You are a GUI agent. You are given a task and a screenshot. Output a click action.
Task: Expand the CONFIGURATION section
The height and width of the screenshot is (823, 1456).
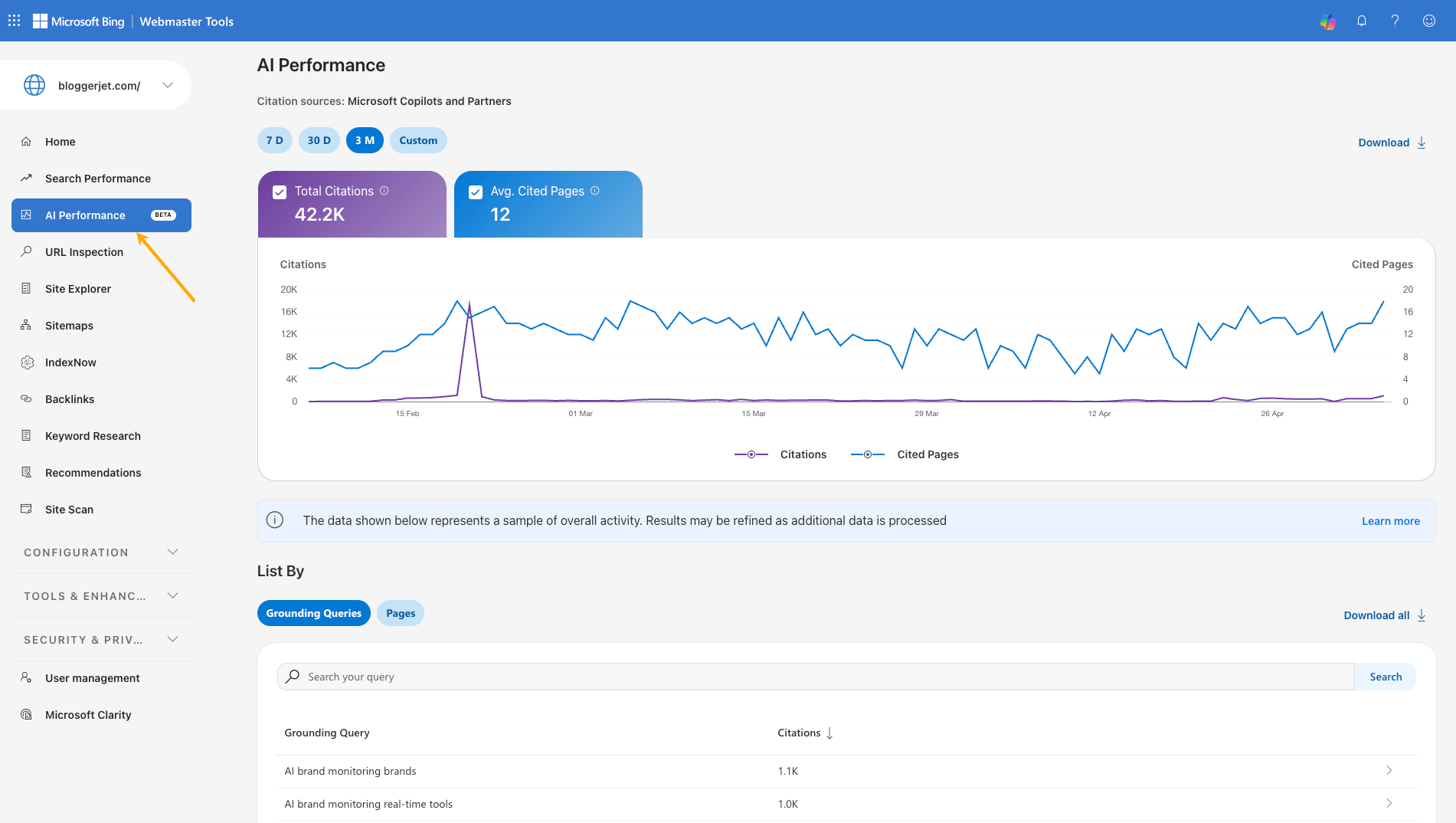click(101, 552)
